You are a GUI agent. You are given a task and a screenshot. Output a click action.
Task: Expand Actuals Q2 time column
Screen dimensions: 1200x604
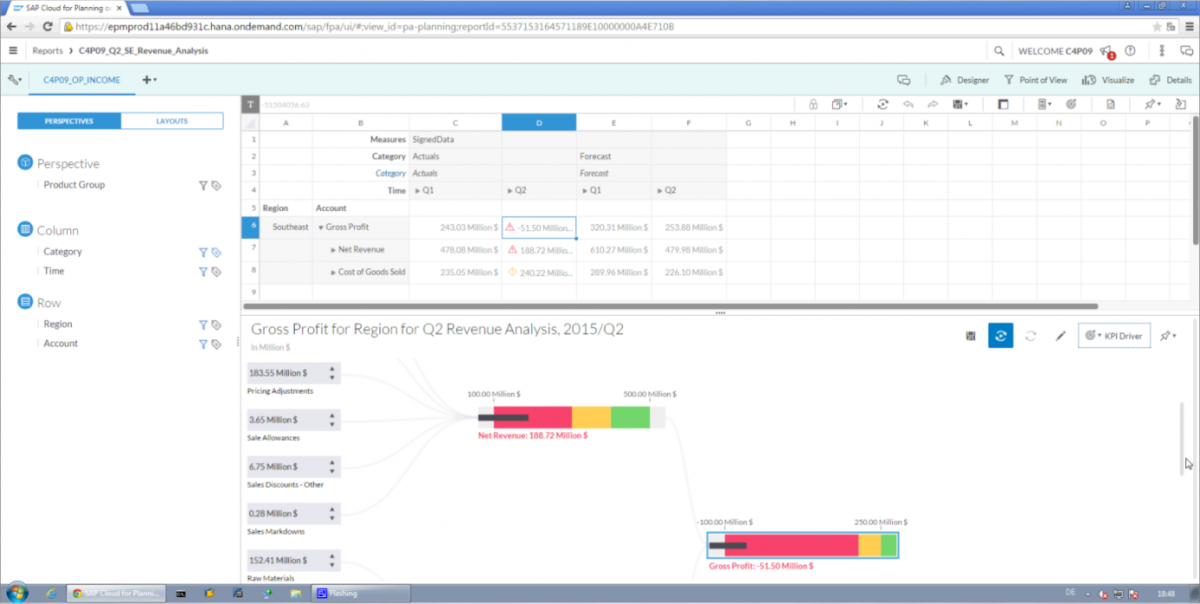510,190
